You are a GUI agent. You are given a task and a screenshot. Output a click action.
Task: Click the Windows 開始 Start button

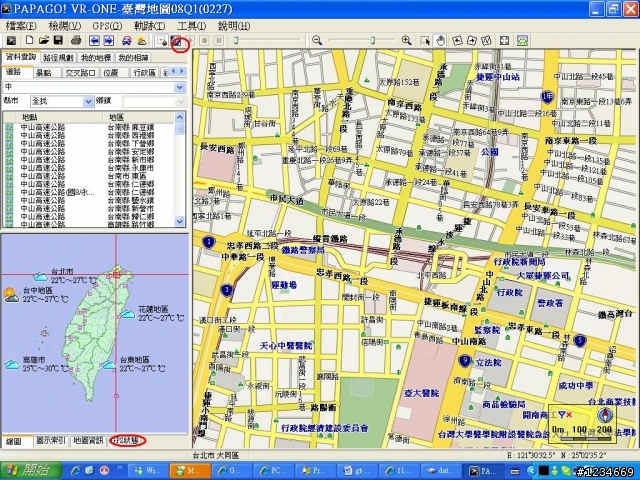31,471
